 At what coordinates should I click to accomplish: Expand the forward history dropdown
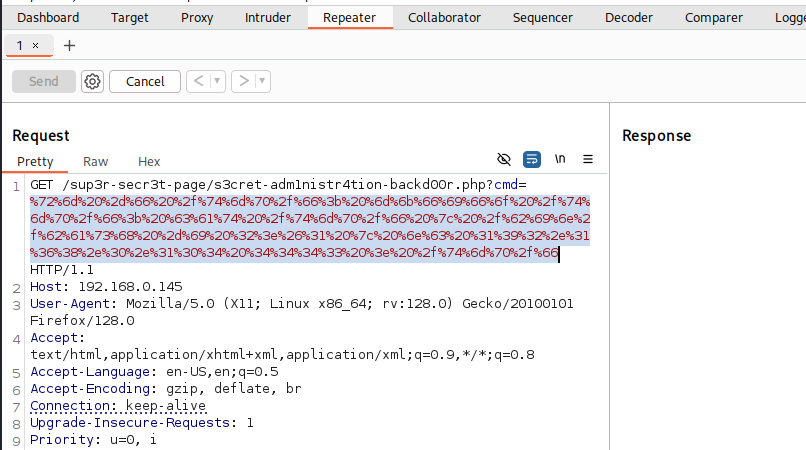coord(262,81)
